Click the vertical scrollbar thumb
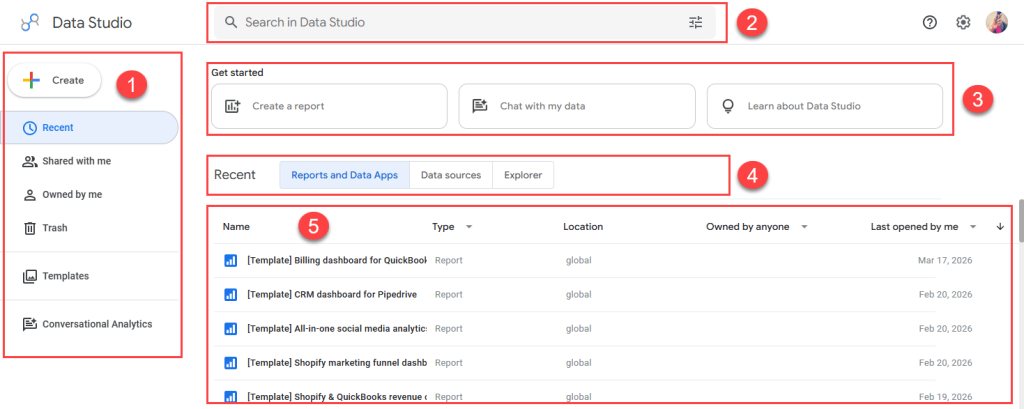This screenshot has width=1024, height=409. click(1020, 222)
